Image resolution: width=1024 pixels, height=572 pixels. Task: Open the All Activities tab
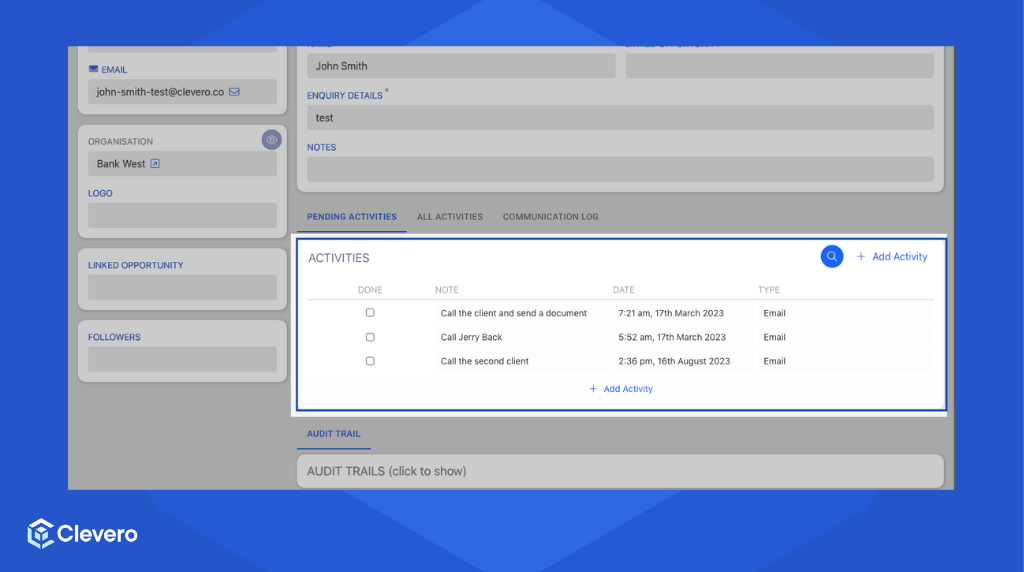pyautogui.click(x=450, y=217)
